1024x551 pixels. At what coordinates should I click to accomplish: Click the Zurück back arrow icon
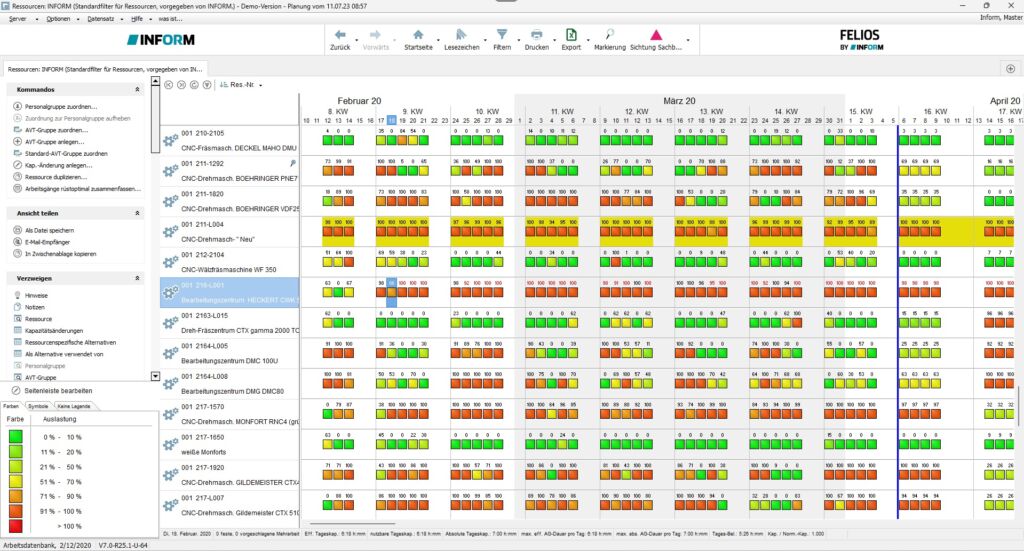340,34
